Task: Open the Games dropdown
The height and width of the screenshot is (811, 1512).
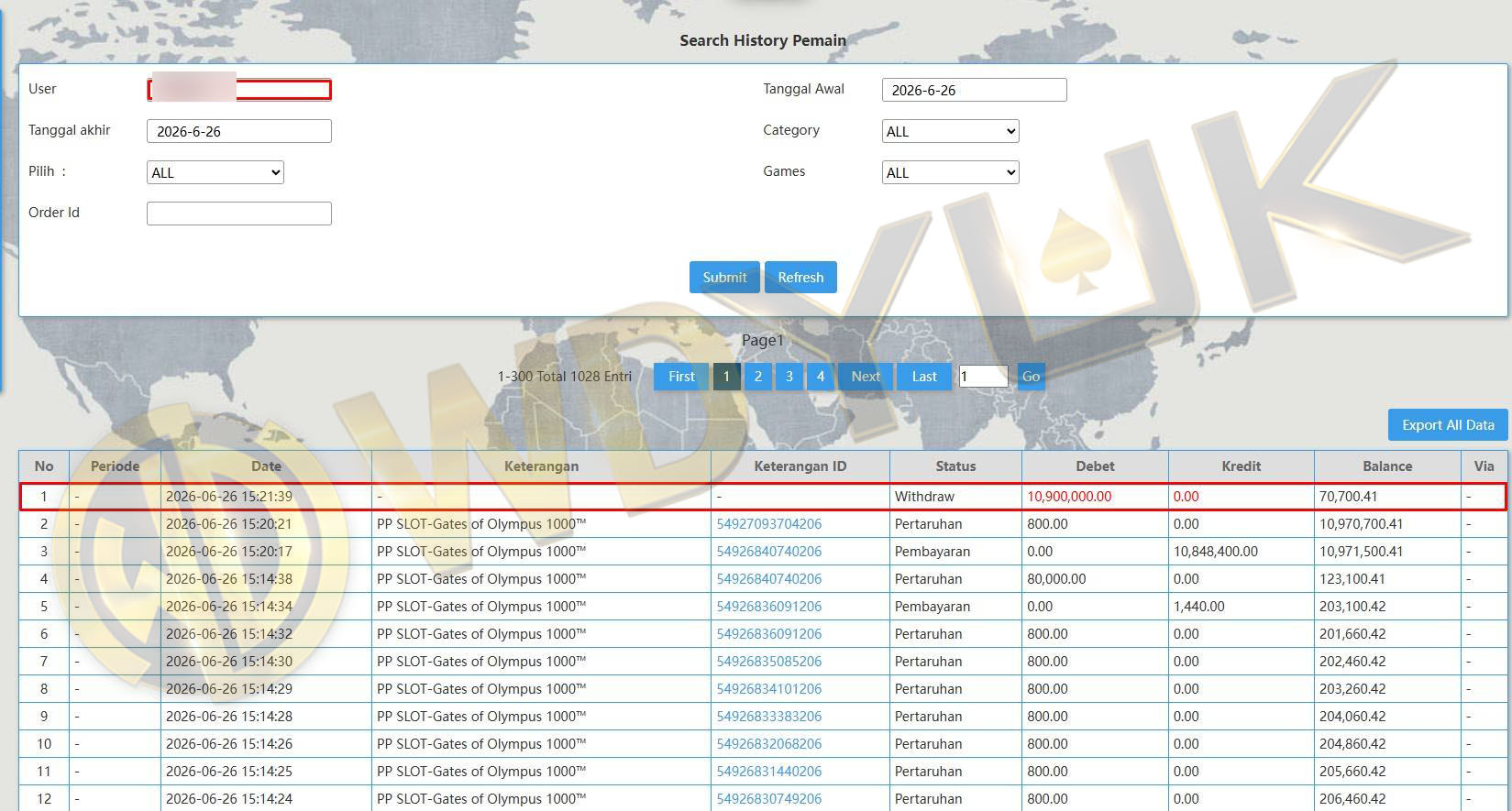Action: 950,172
